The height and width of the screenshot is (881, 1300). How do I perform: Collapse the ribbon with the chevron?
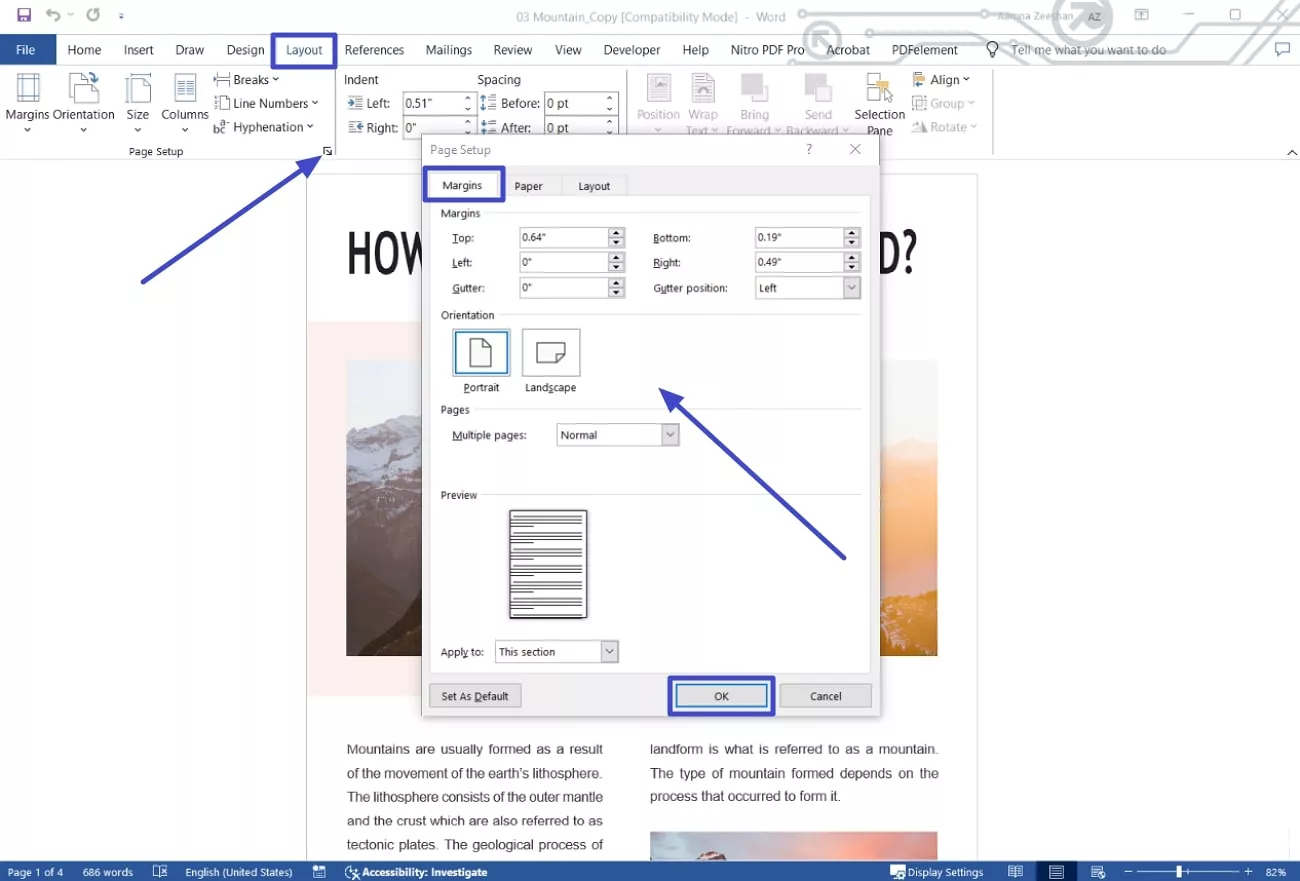[x=1291, y=152]
